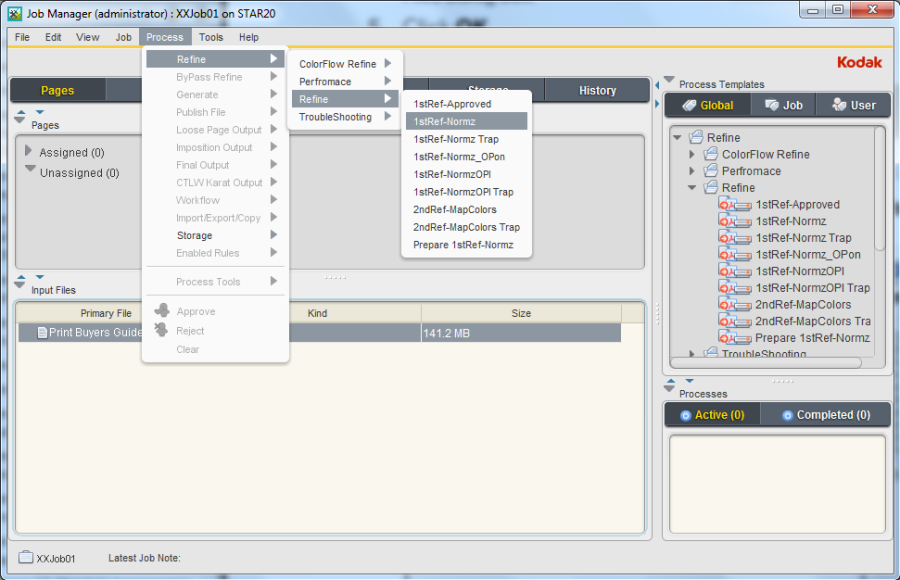Viewport: 900px width, 580px height.
Task: Select the Job templates tab
Action: click(783, 105)
